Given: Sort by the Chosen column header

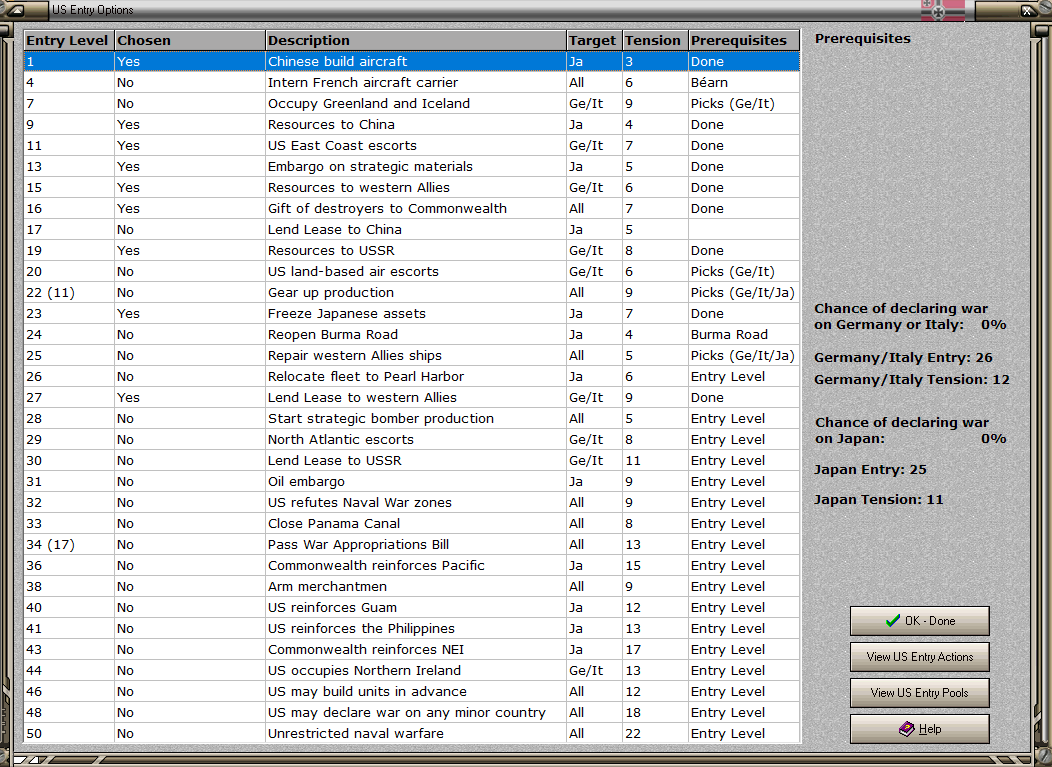Looking at the screenshot, I should pos(190,40).
